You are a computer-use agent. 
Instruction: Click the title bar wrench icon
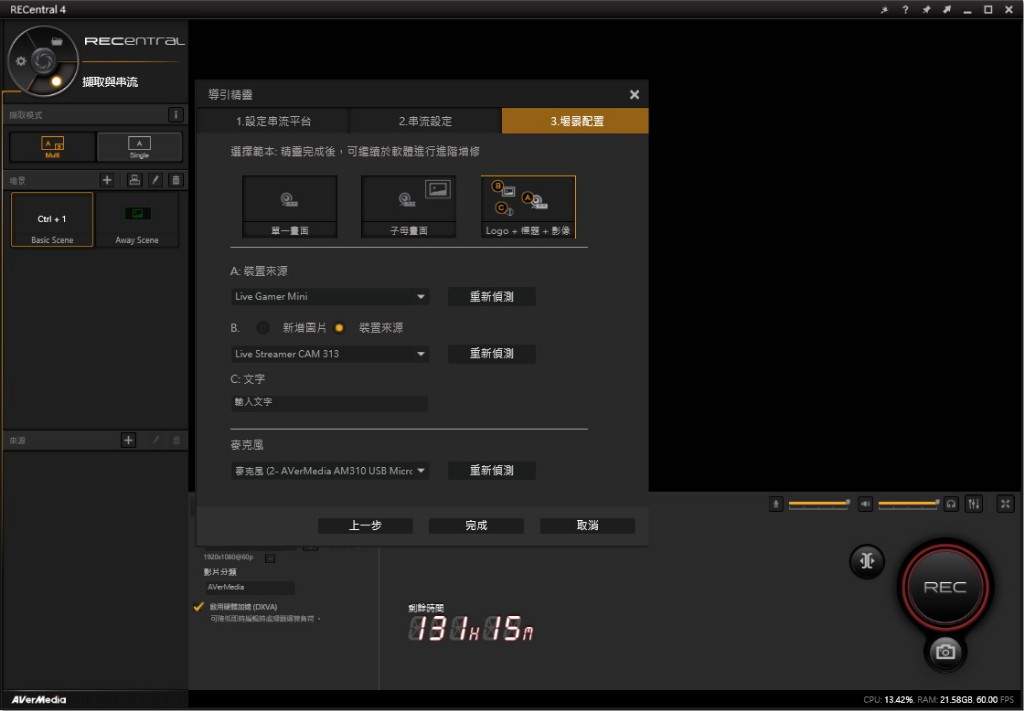[884, 10]
